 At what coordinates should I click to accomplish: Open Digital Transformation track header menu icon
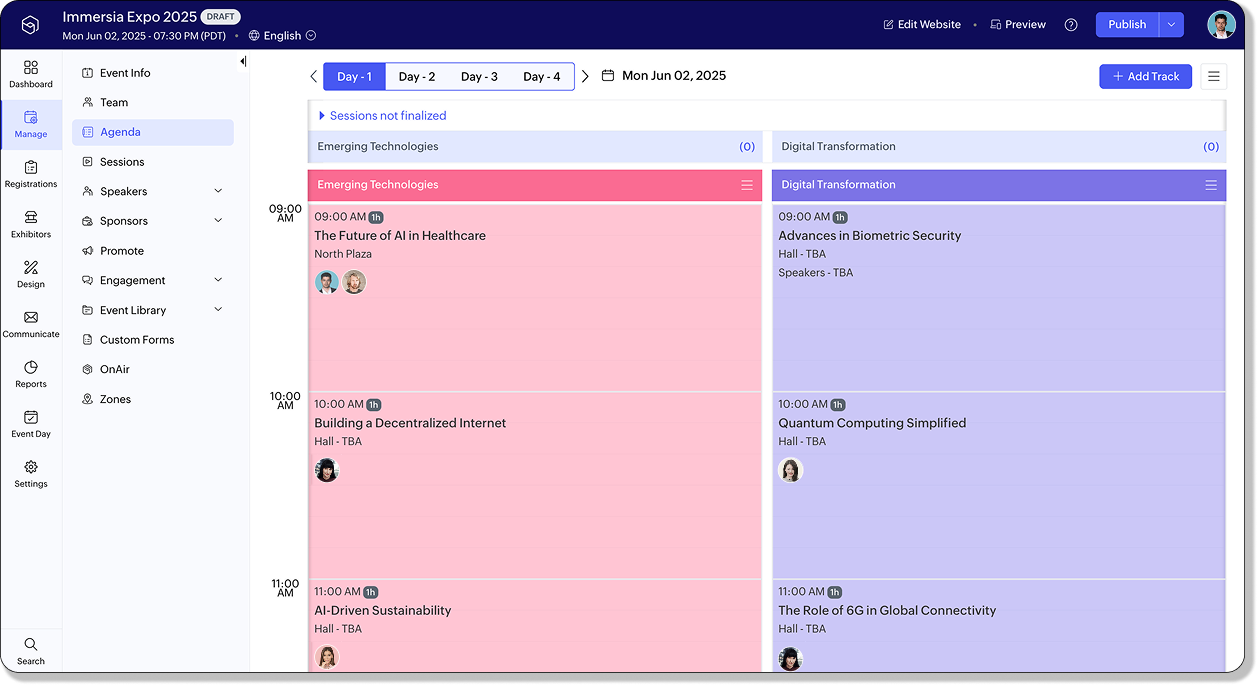[1211, 185]
